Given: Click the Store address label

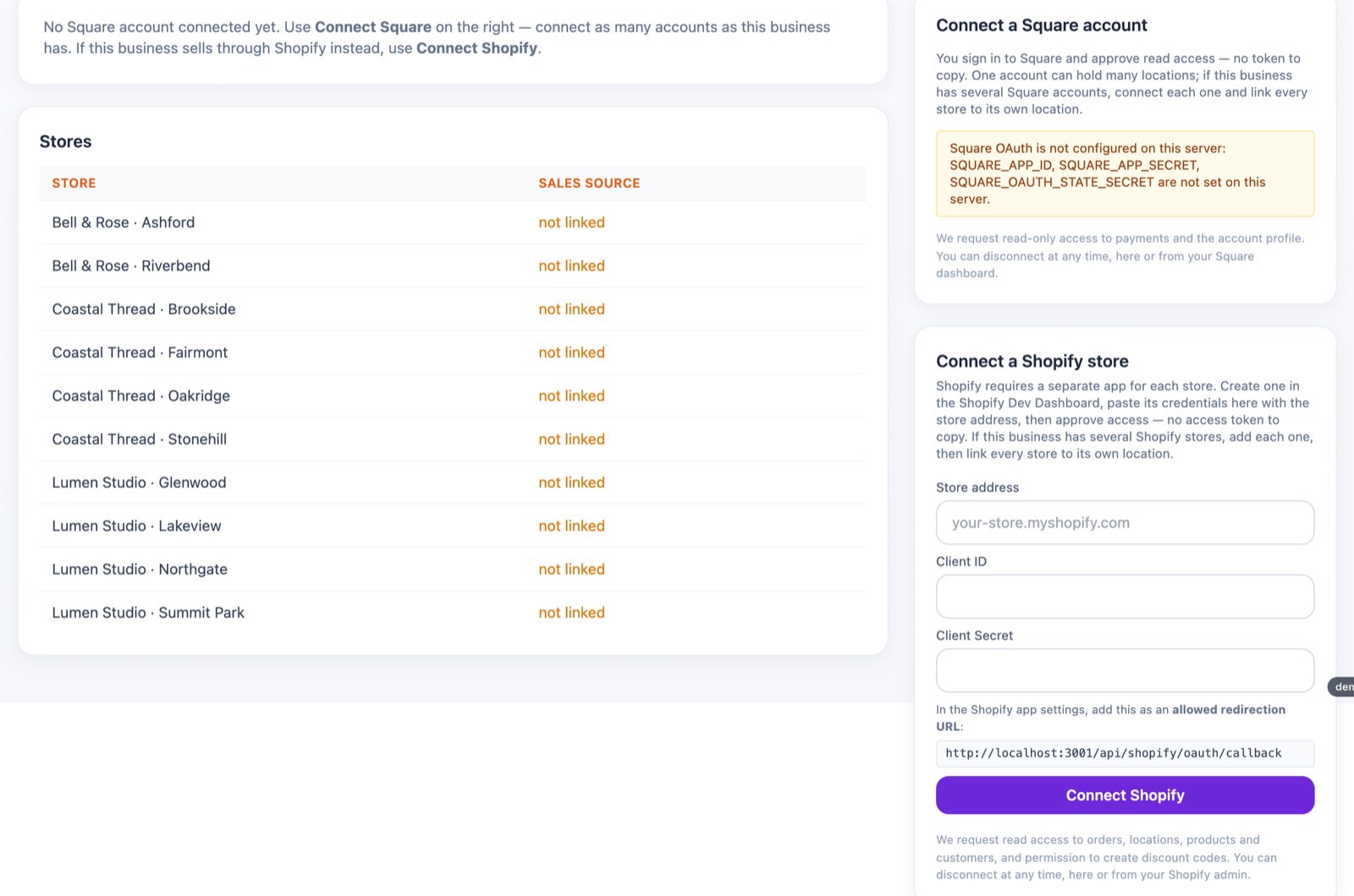Looking at the screenshot, I should tap(977, 487).
